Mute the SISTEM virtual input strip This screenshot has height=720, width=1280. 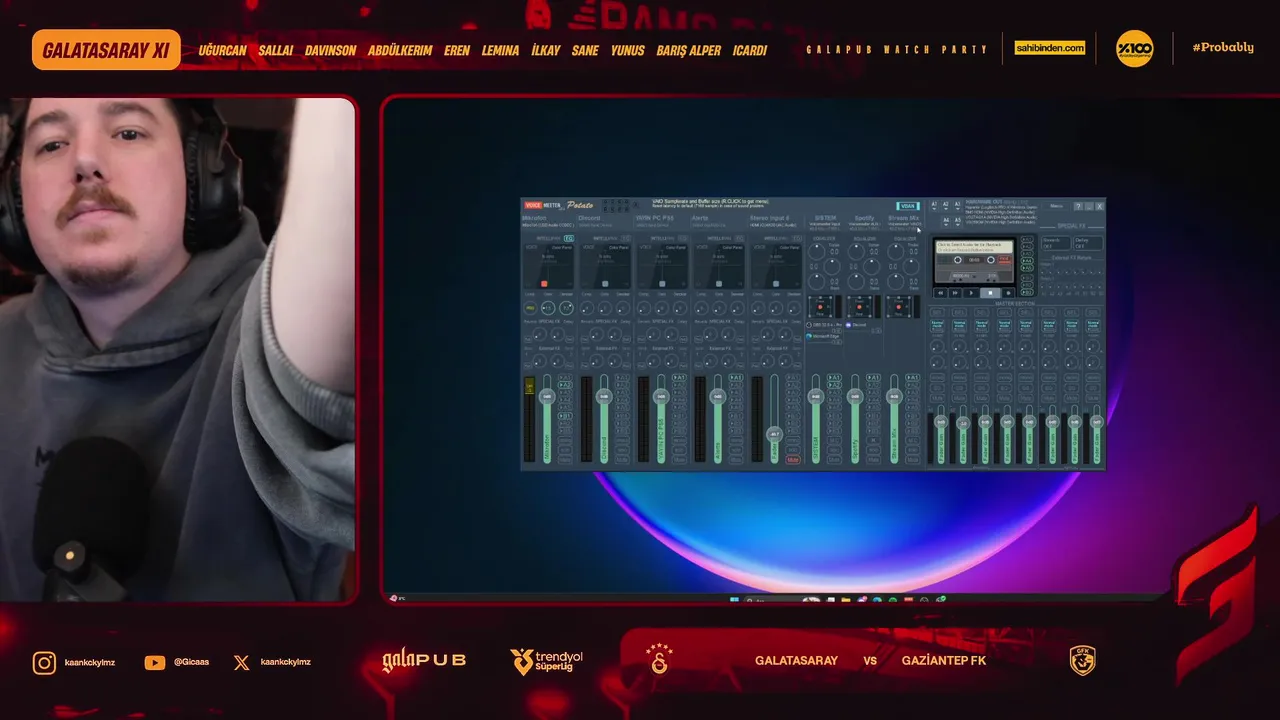pos(834,459)
